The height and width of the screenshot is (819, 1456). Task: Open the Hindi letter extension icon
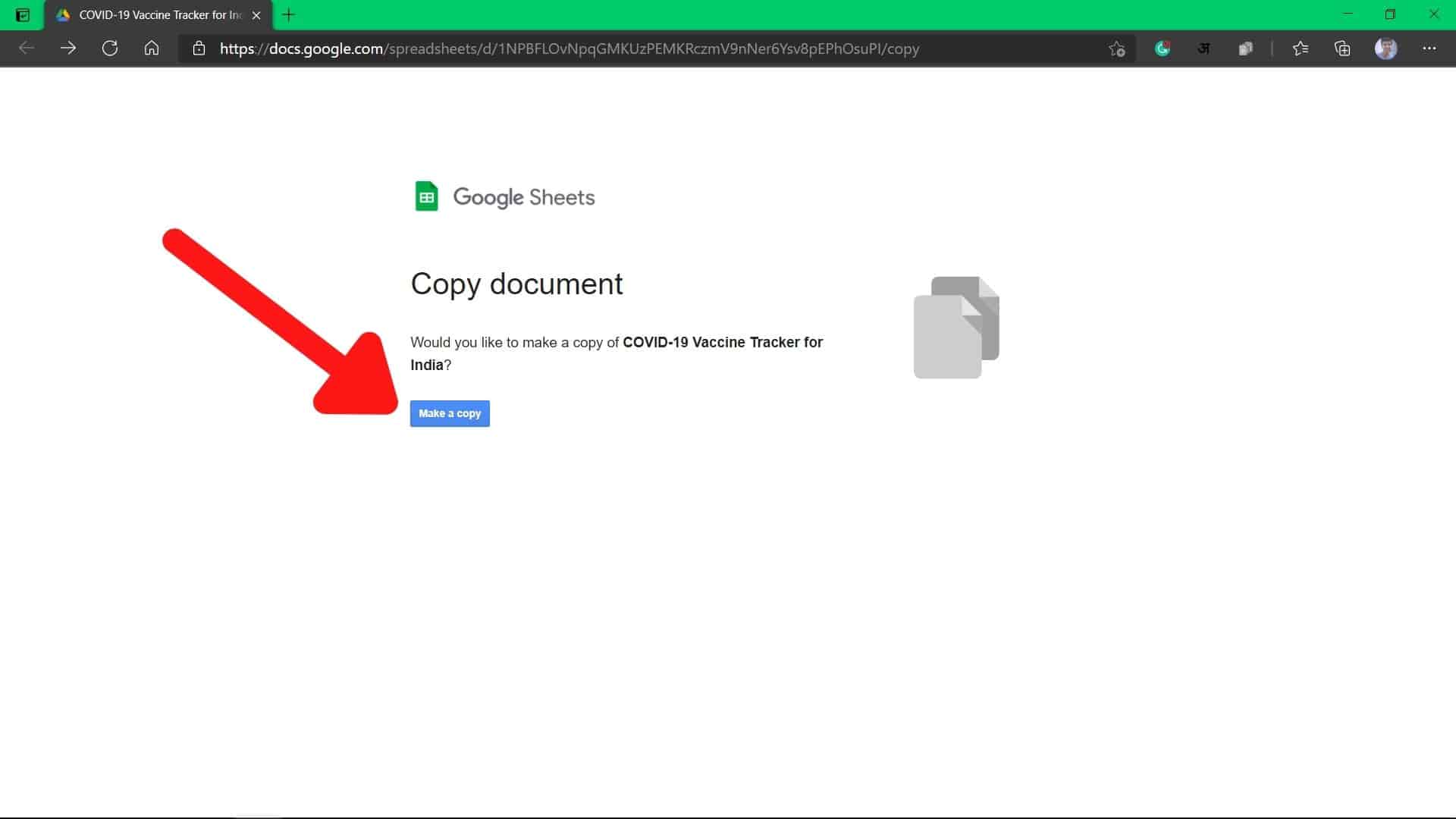point(1203,49)
